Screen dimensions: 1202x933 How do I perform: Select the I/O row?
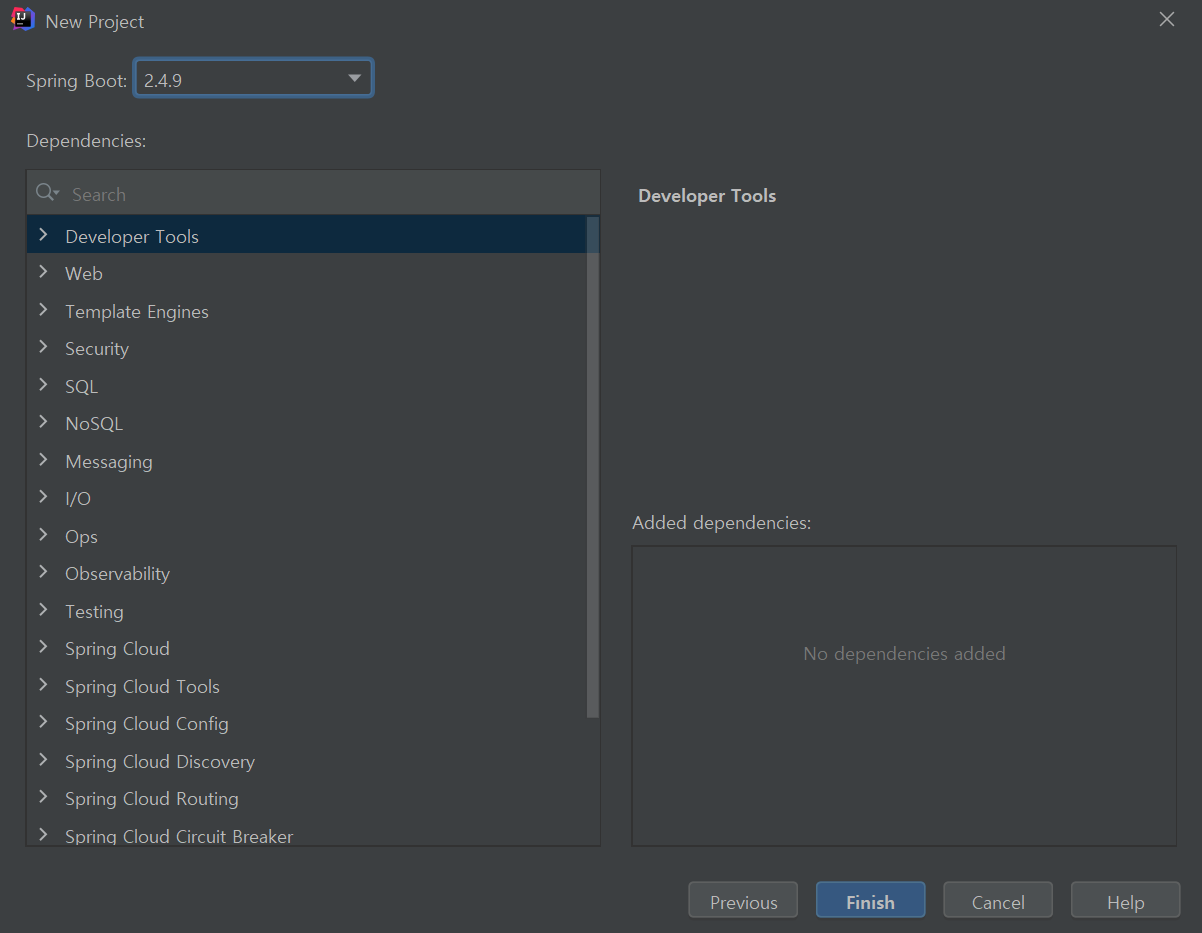(x=307, y=498)
